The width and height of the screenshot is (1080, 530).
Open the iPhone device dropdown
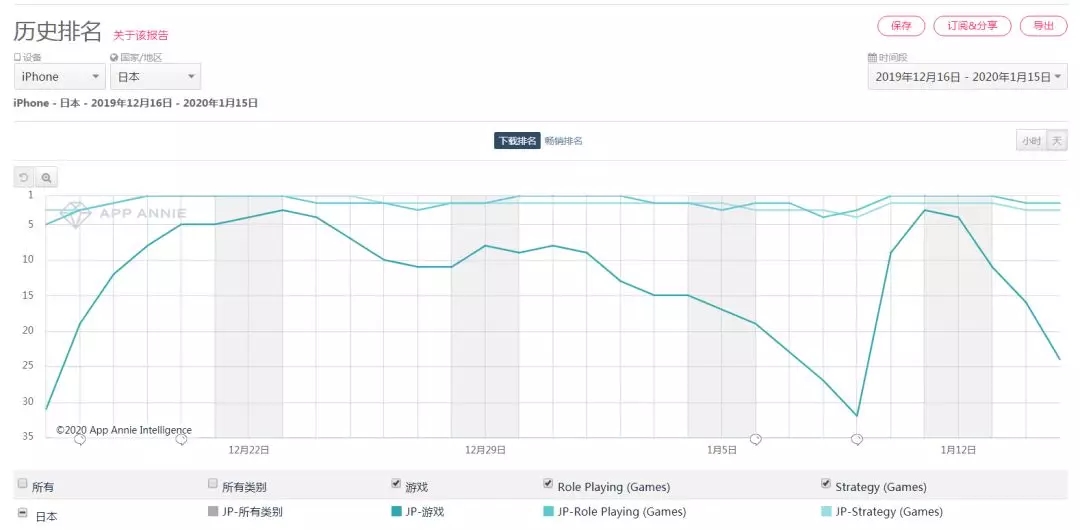click(59, 77)
